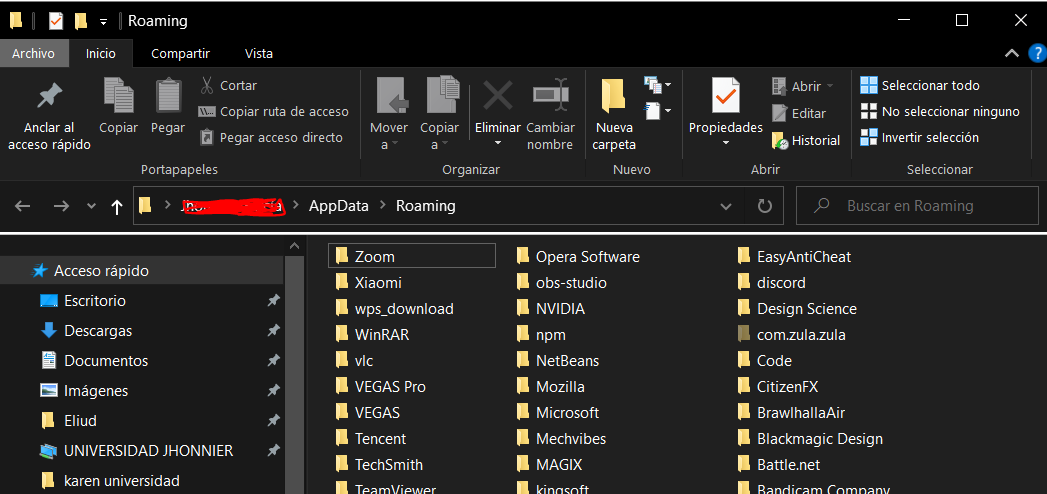Screen dimensions: 1047x494
Task: Open Escritorio in the navigation pane
Action: (95, 301)
